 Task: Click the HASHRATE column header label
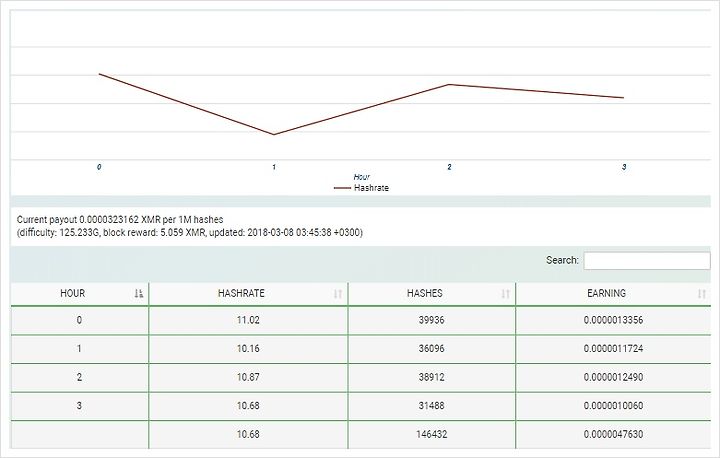tap(241, 293)
